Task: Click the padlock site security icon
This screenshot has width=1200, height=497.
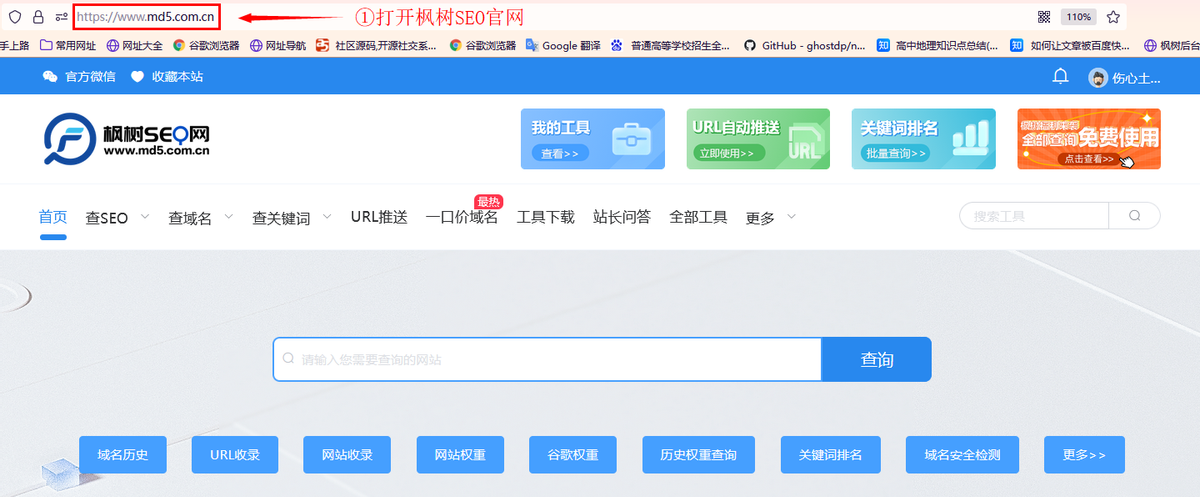Action: pos(38,17)
